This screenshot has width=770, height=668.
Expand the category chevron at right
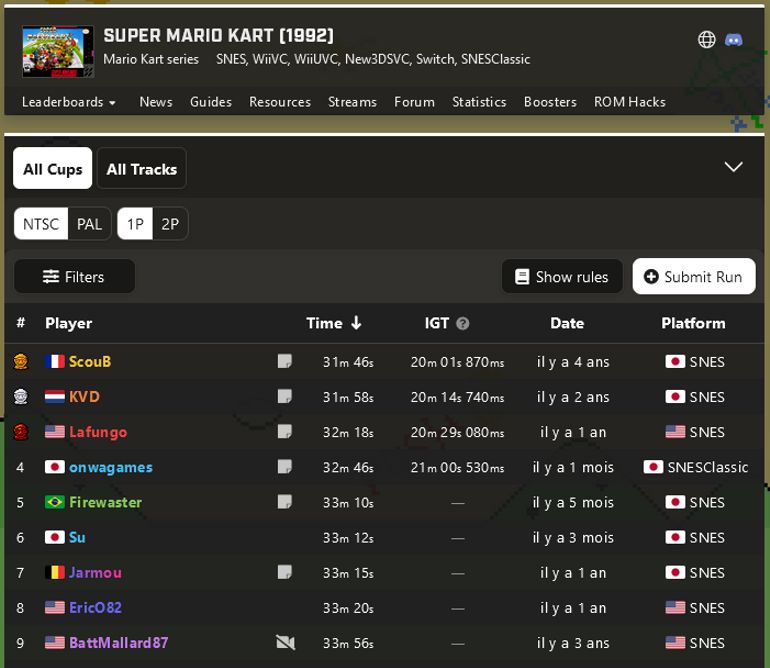pos(733,167)
